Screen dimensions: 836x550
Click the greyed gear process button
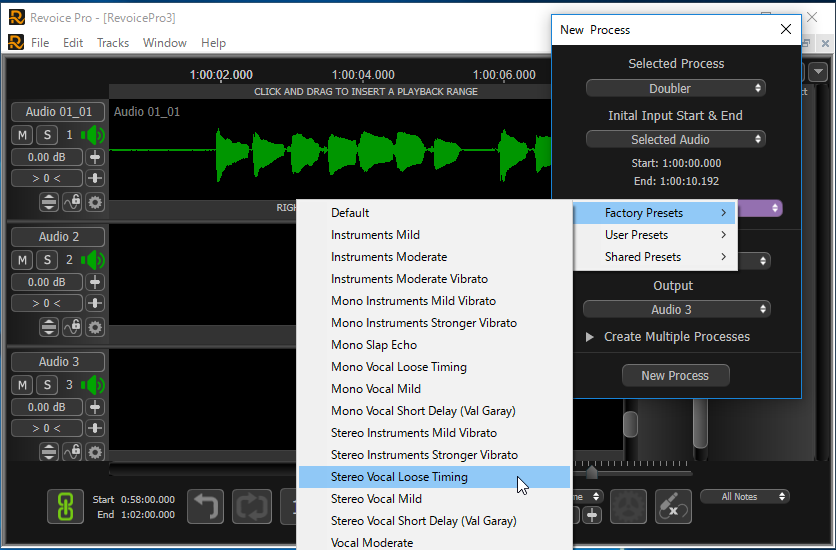(629, 506)
